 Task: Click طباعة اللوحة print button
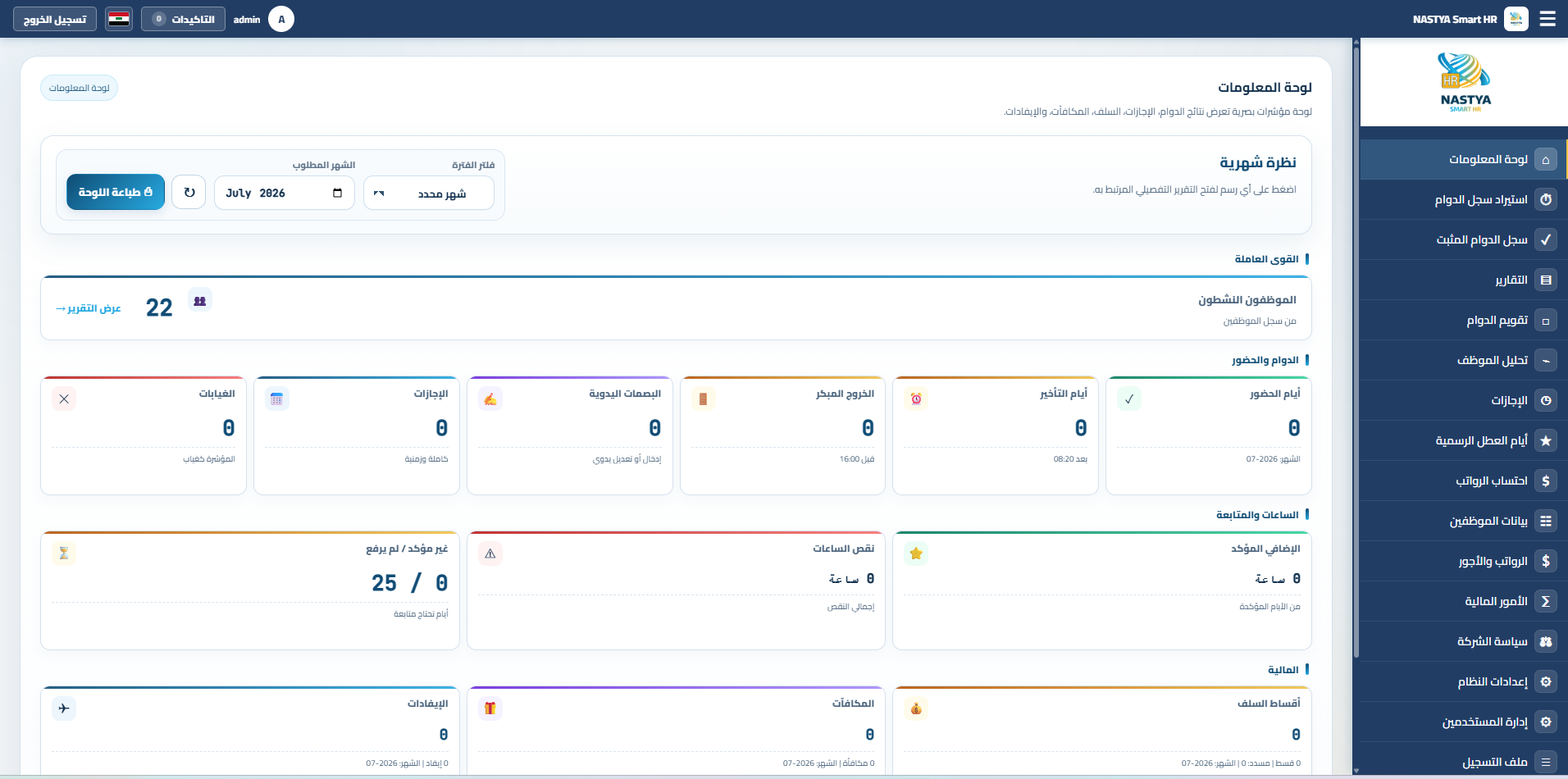116,192
